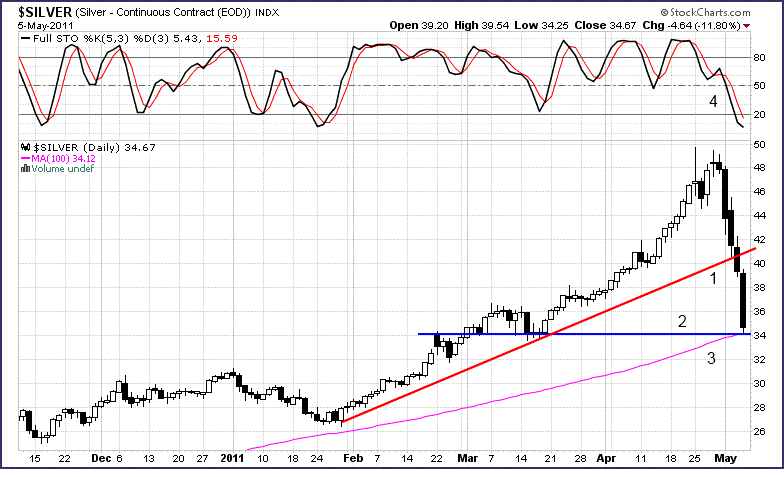Click the black line marker before Full STO
This screenshot has height=477, width=784.
(25, 37)
